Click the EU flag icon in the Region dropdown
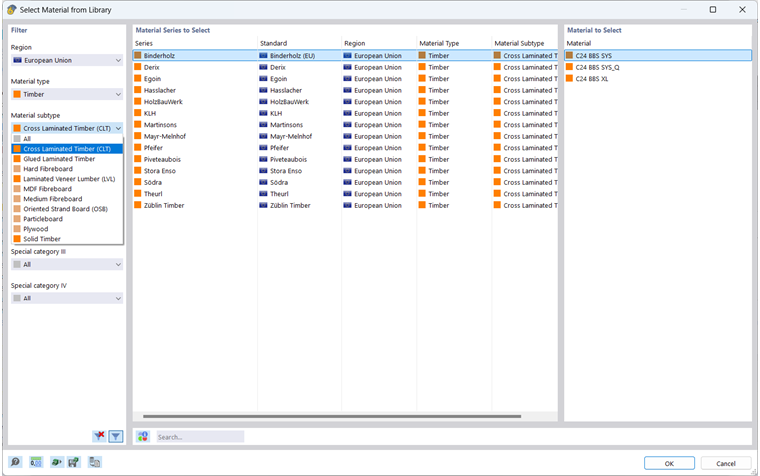Screen dimensions: 760x476 click(17, 60)
